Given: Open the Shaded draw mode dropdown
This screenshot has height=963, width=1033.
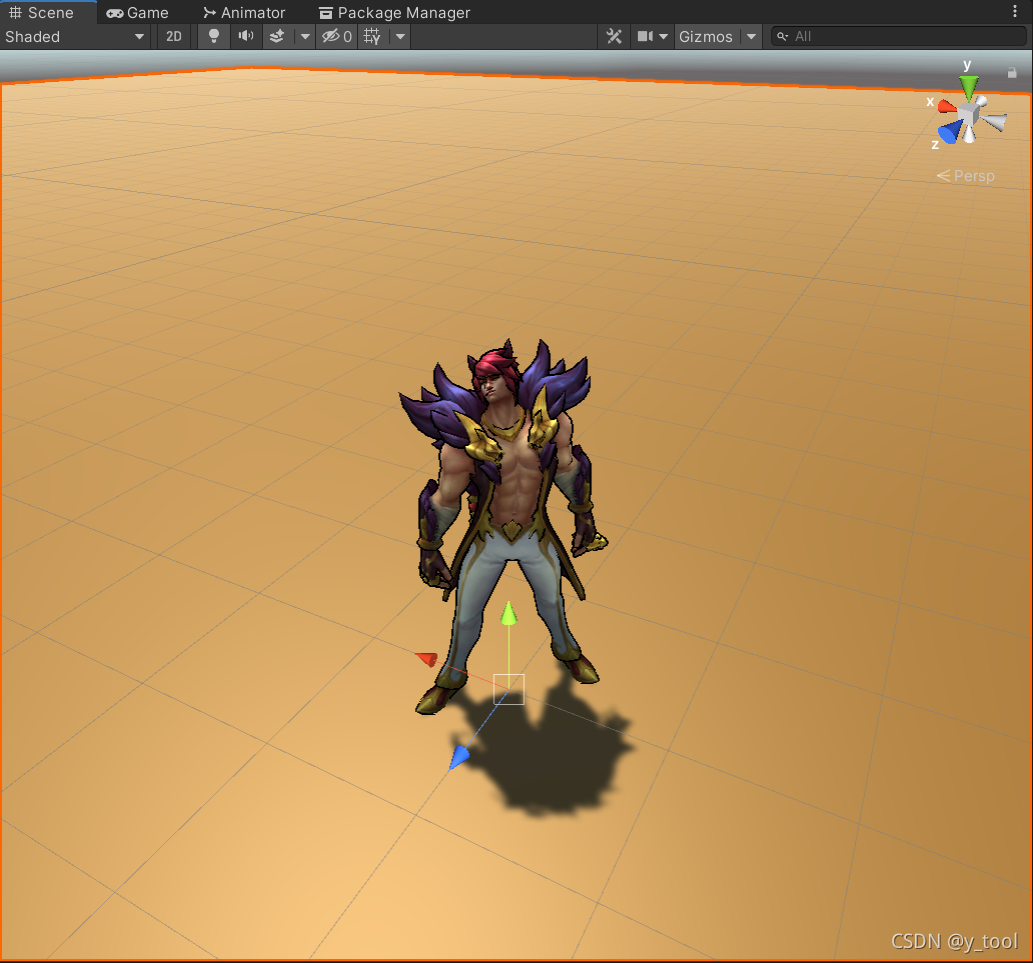Looking at the screenshot, I should click(x=74, y=37).
